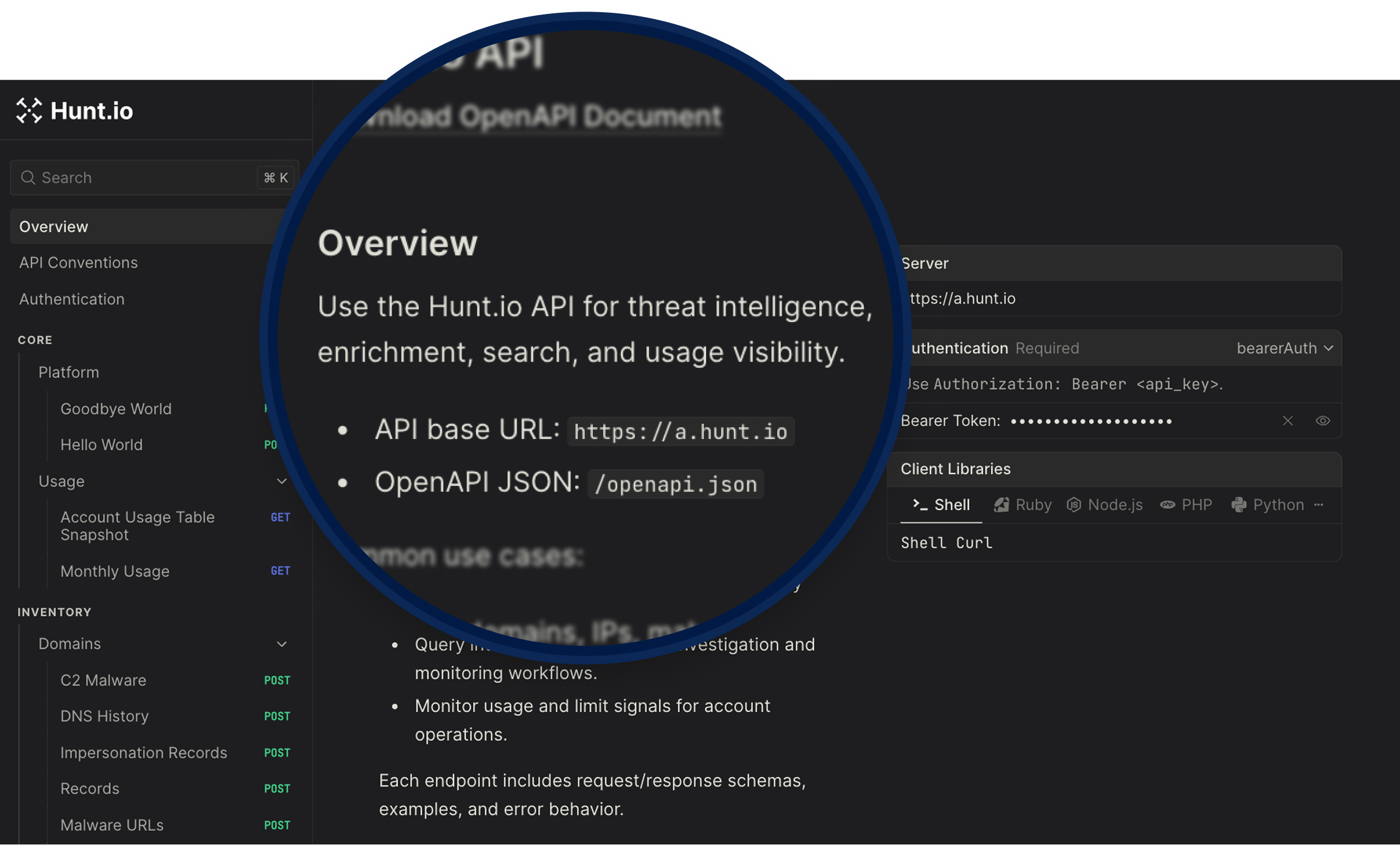Click the GET badge beside Monthly Usage
The height and width of the screenshot is (845, 1400).
pos(281,571)
